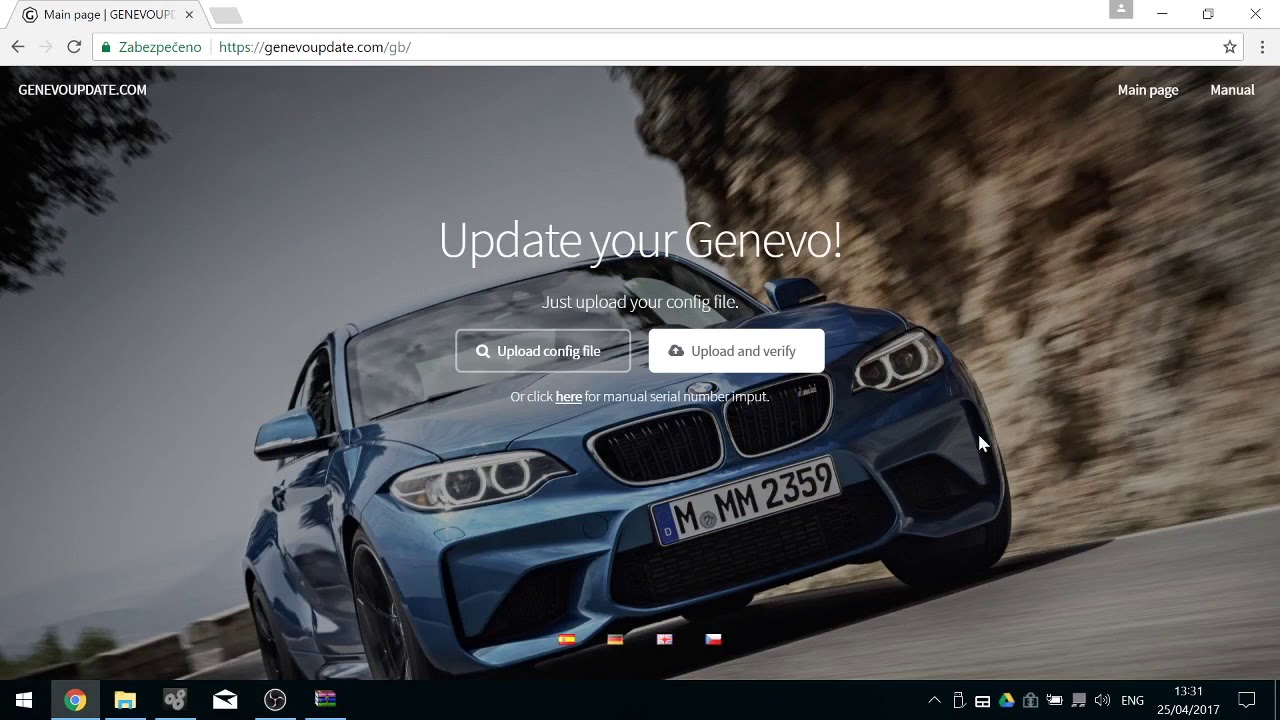Open File Explorer from the taskbar
Image resolution: width=1280 pixels, height=720 pixels.
point(125,700)
